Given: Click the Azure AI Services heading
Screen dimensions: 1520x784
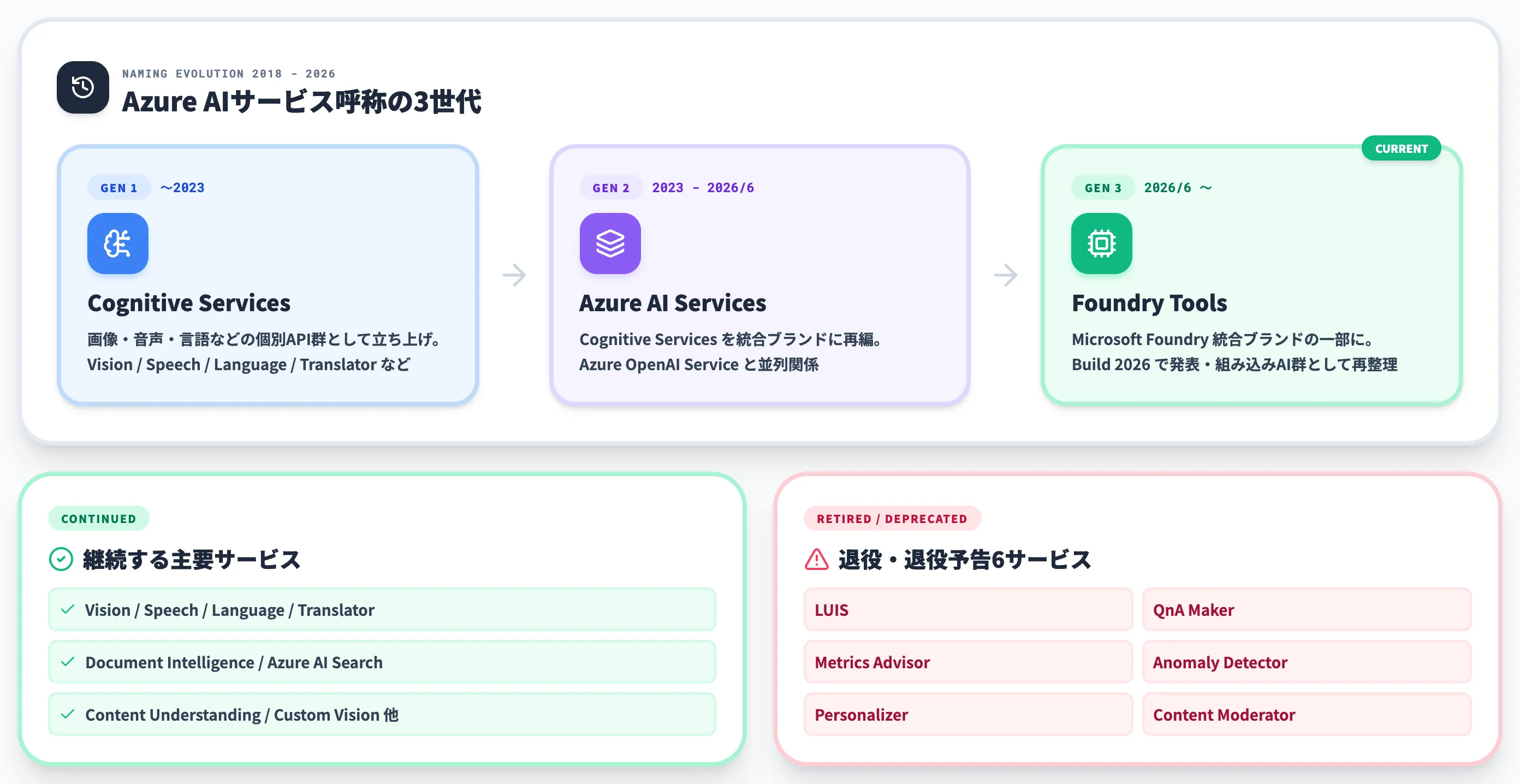Looking at the screenshot, I should click(673, 303).
